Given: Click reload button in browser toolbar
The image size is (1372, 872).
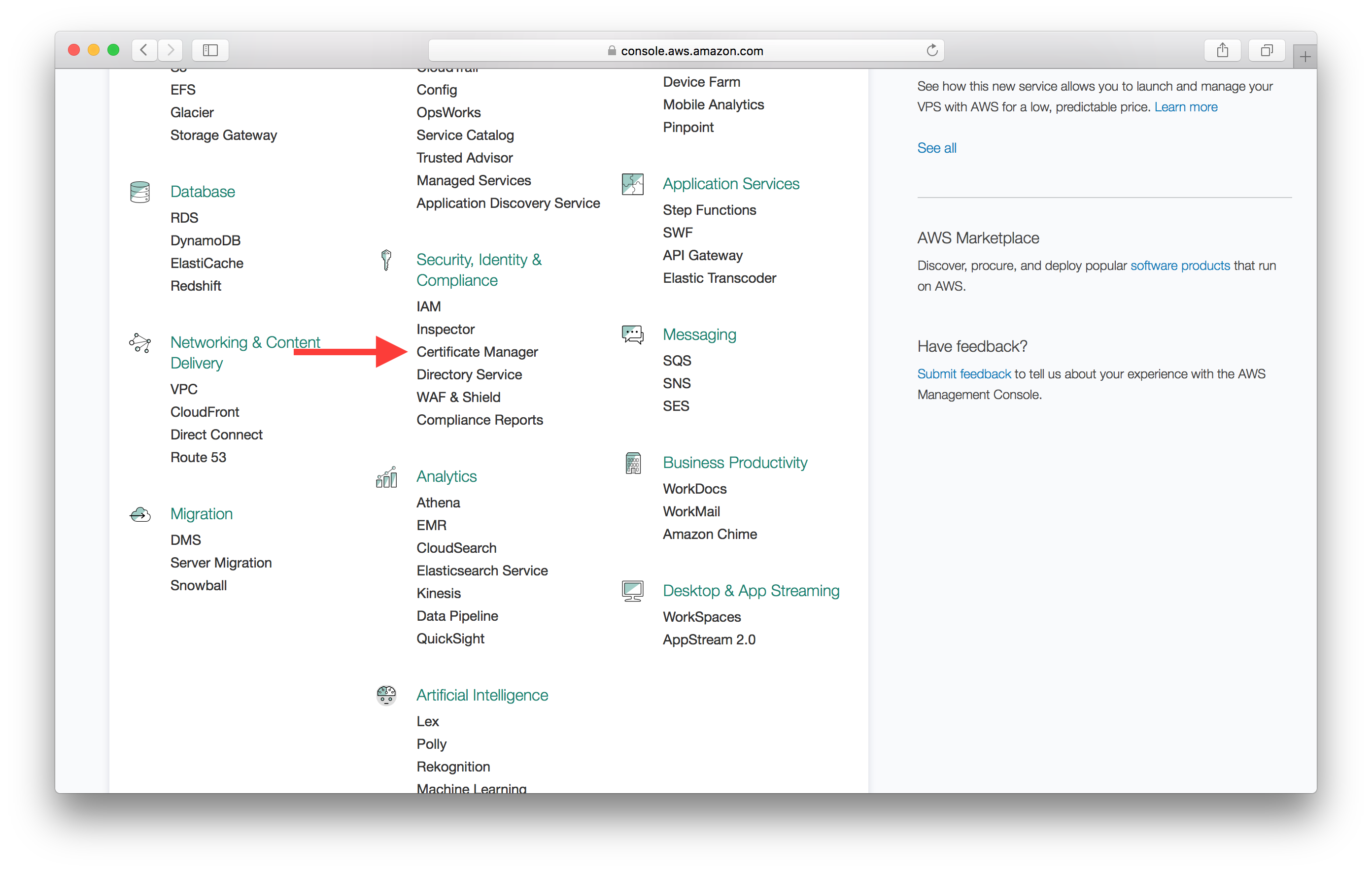Looking at the screenshot, I should [x=930, y=49].
